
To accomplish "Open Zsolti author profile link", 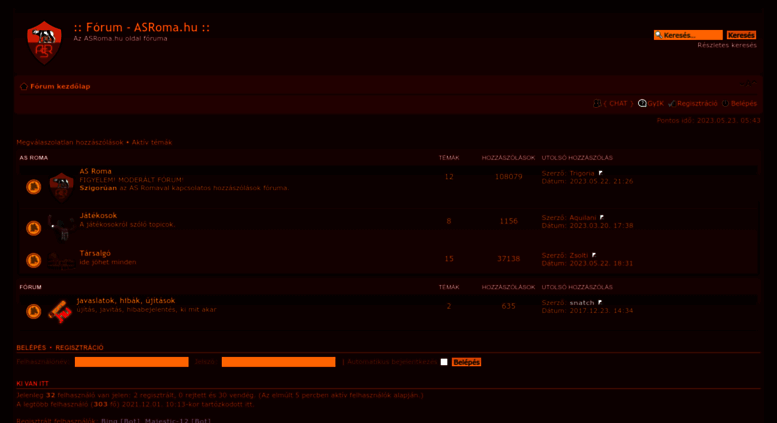I will pyautogui.click(x=579, y=256).
